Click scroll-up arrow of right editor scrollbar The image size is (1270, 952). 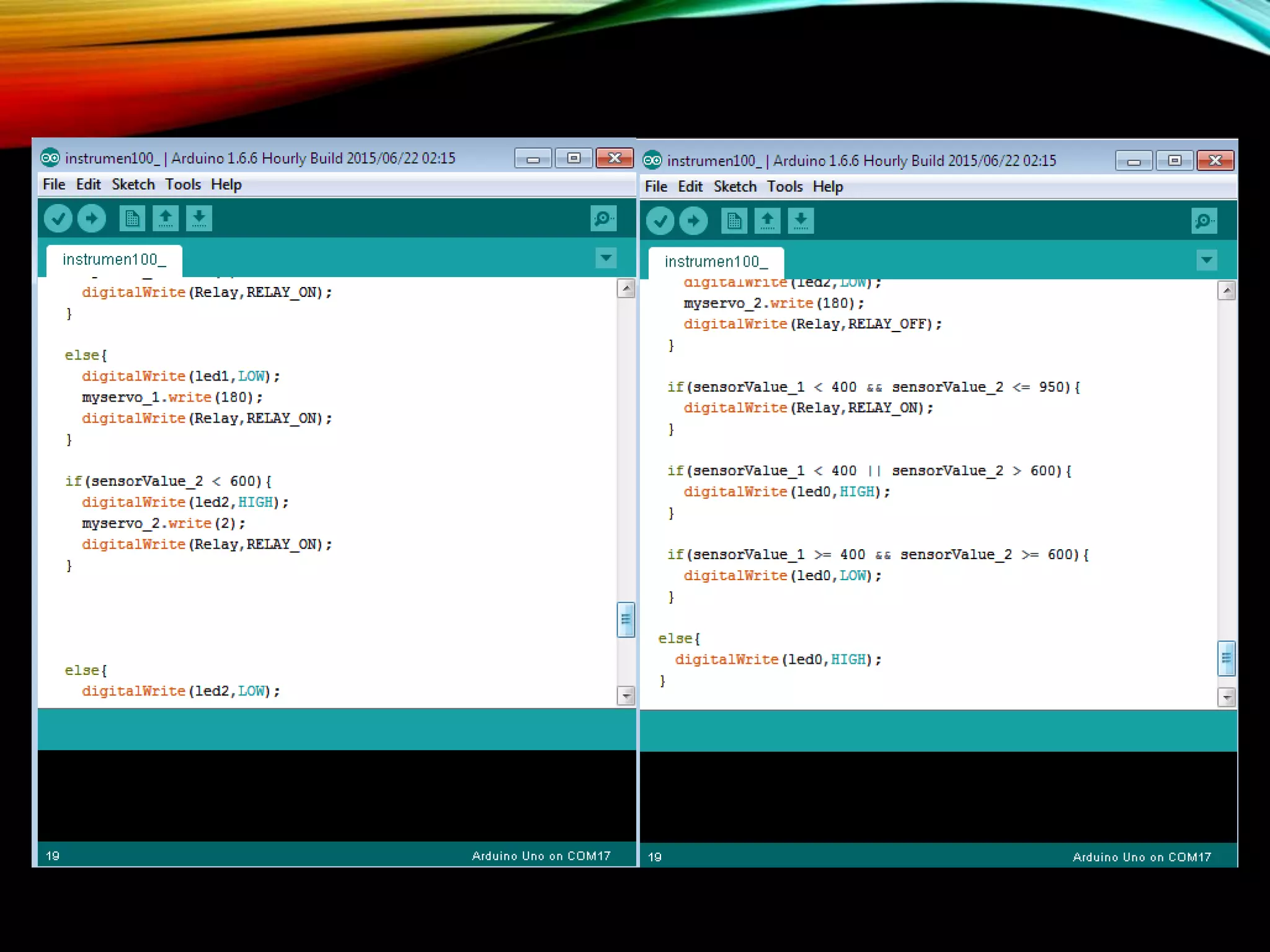coord(1227,291)
